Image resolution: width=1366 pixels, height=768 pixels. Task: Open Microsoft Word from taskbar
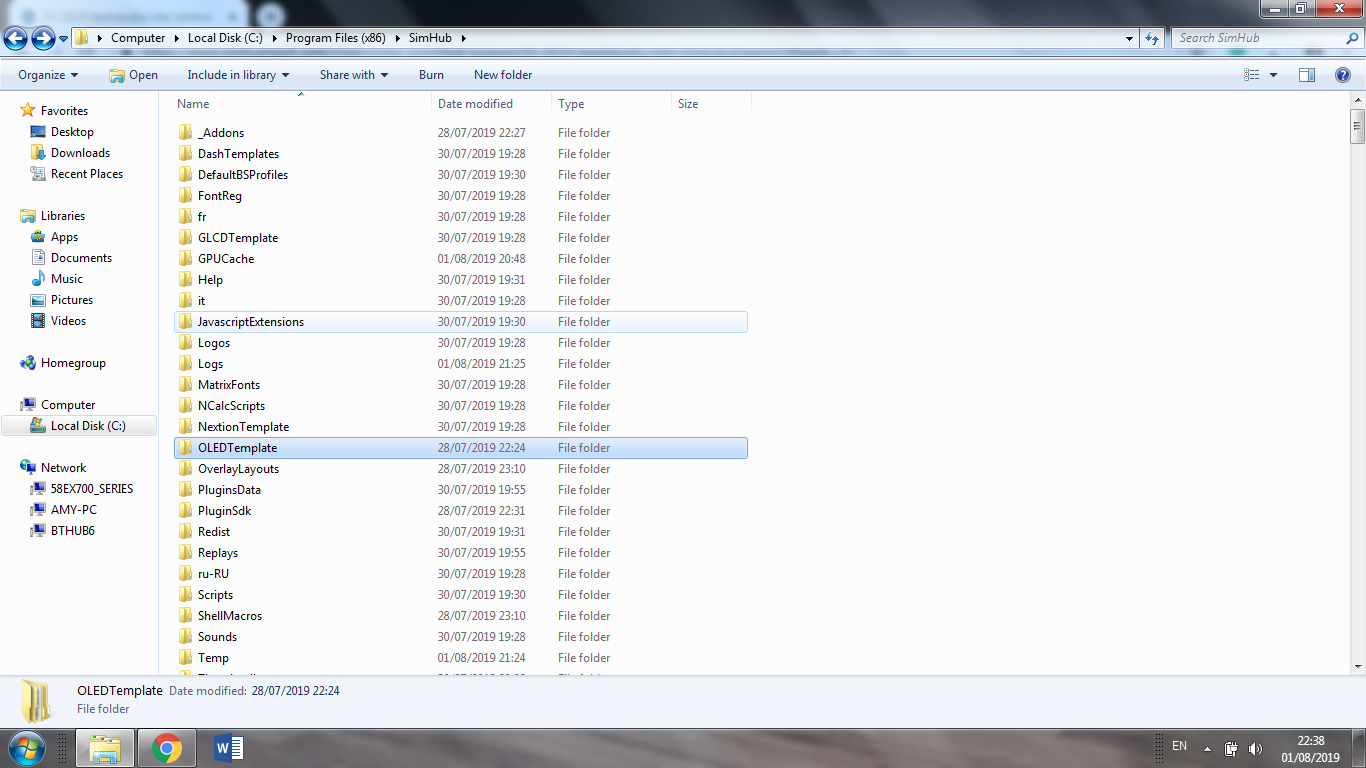point(228,748)
